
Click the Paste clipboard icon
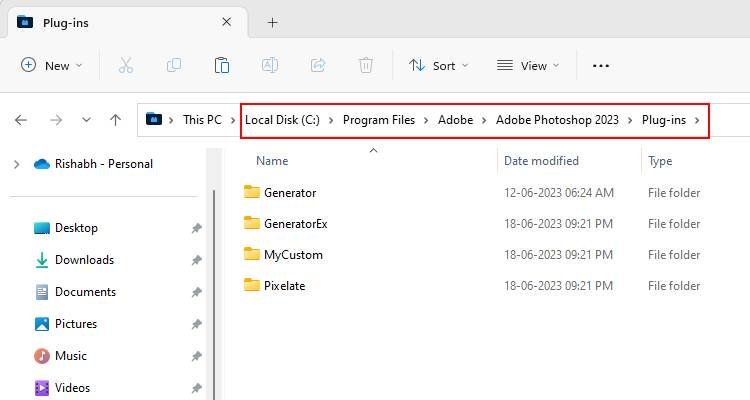point(222,65)
